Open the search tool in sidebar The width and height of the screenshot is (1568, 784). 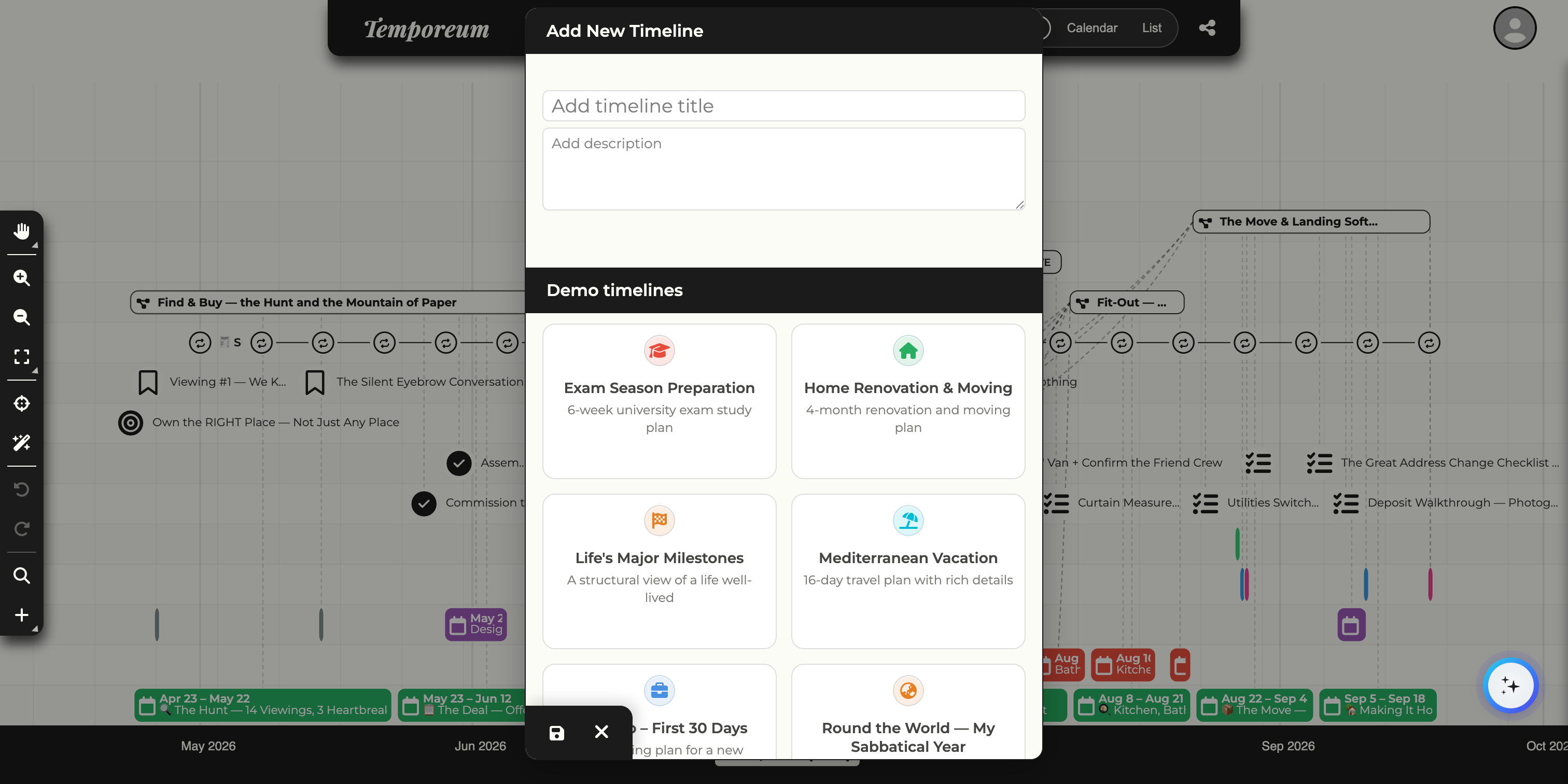[22, 575]
